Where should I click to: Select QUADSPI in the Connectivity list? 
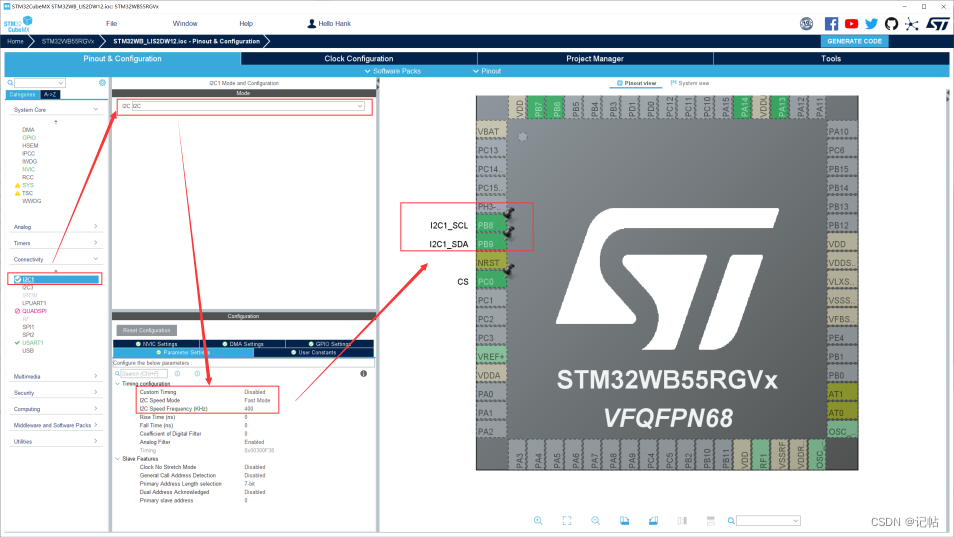[34, 311]
